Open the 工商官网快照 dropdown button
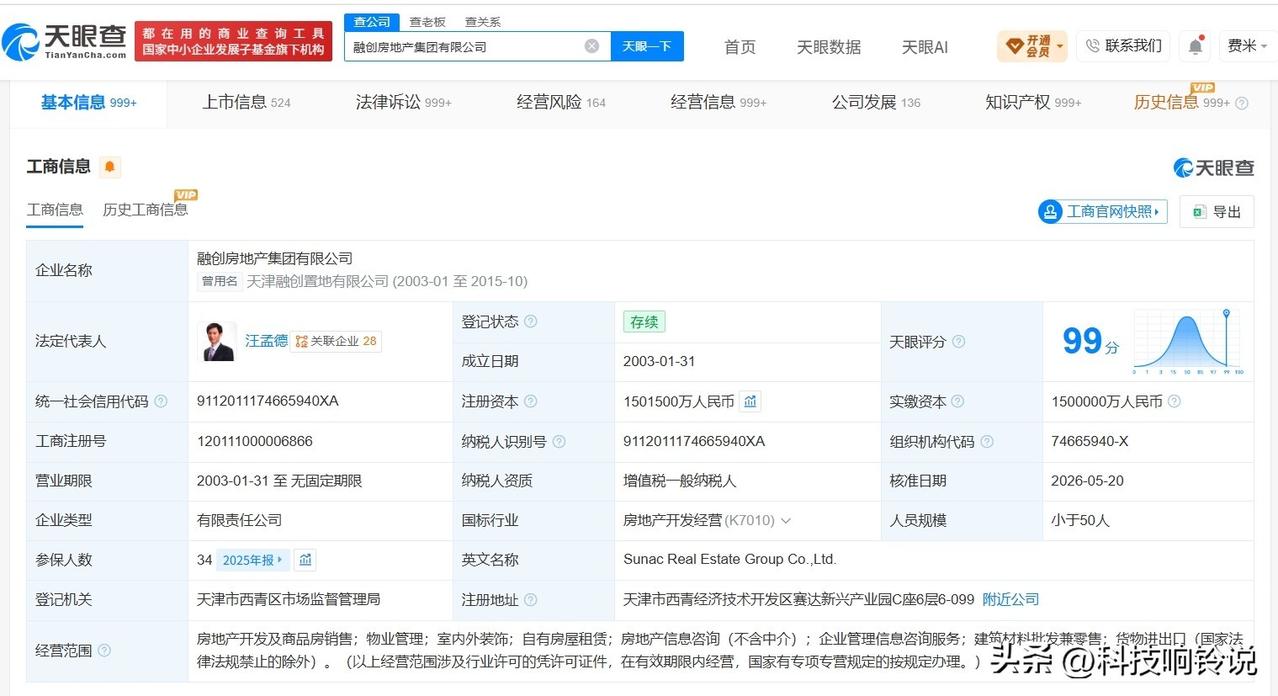Image resolution: width=1278 pixels, height=696 pixels. click(1102, 212)
